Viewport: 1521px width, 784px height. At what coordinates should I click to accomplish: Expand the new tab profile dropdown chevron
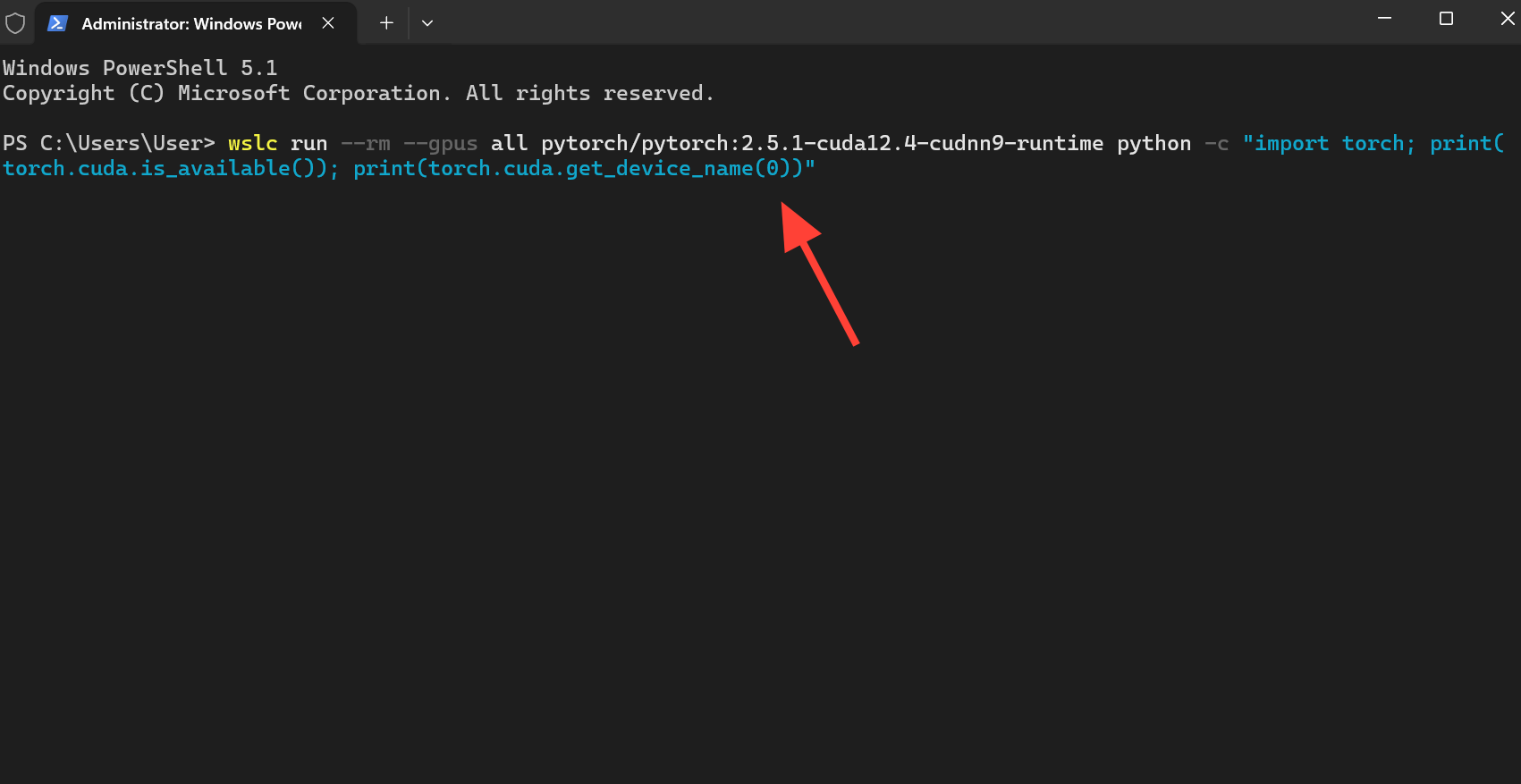point(427,23)
